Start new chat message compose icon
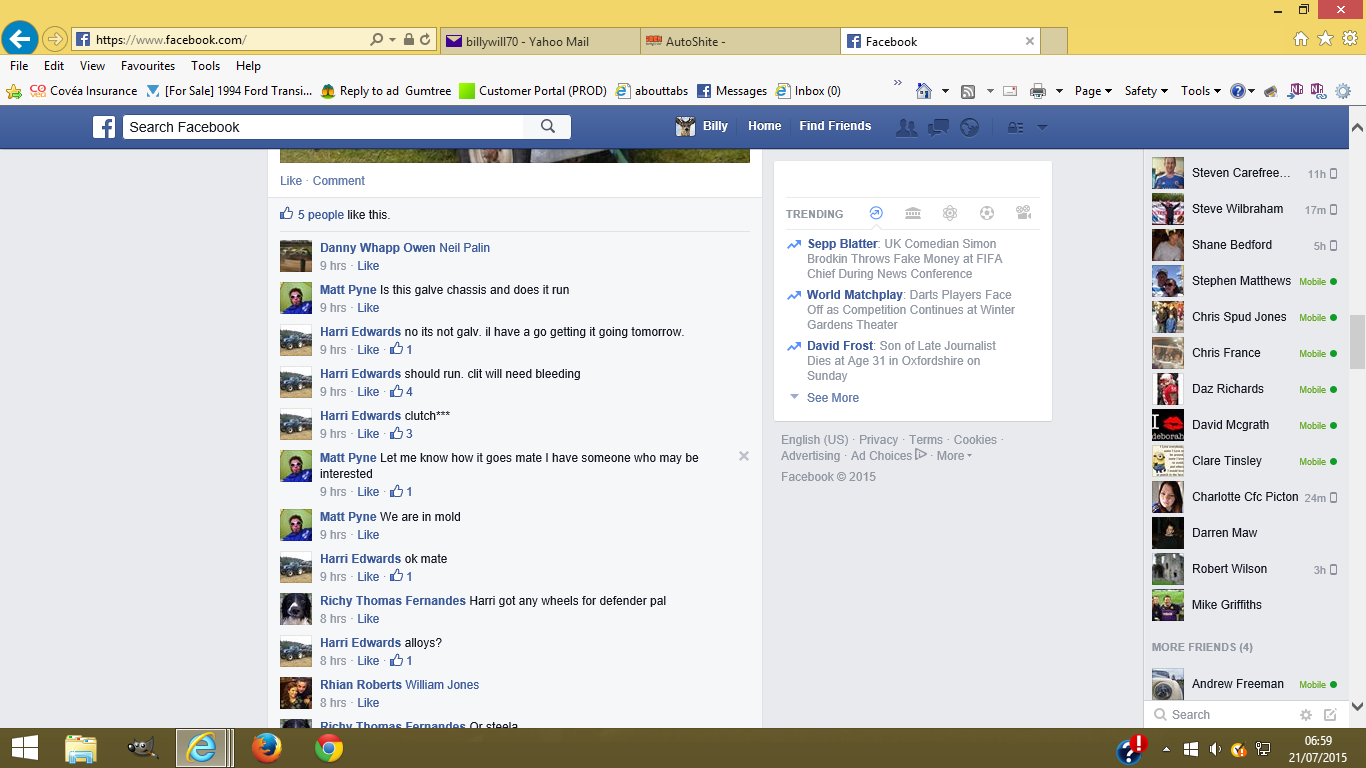 point(1330,715)
